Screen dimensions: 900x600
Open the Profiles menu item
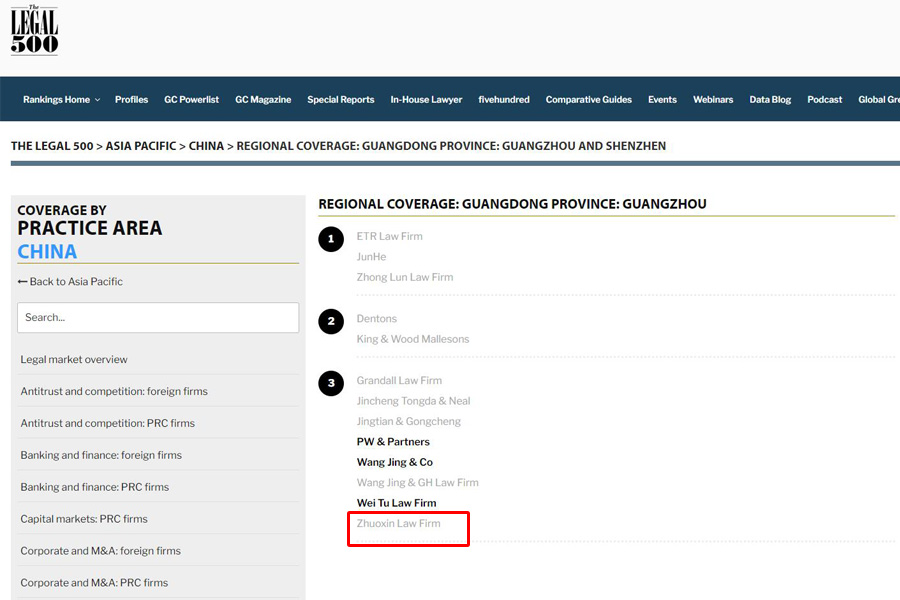coord(131,99)
